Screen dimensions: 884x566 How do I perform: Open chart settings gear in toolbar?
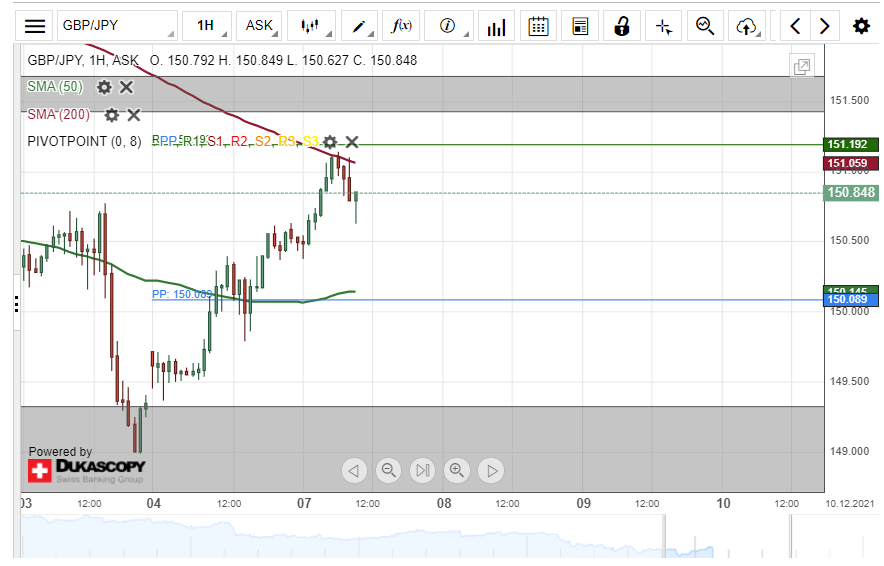[860, 26]
